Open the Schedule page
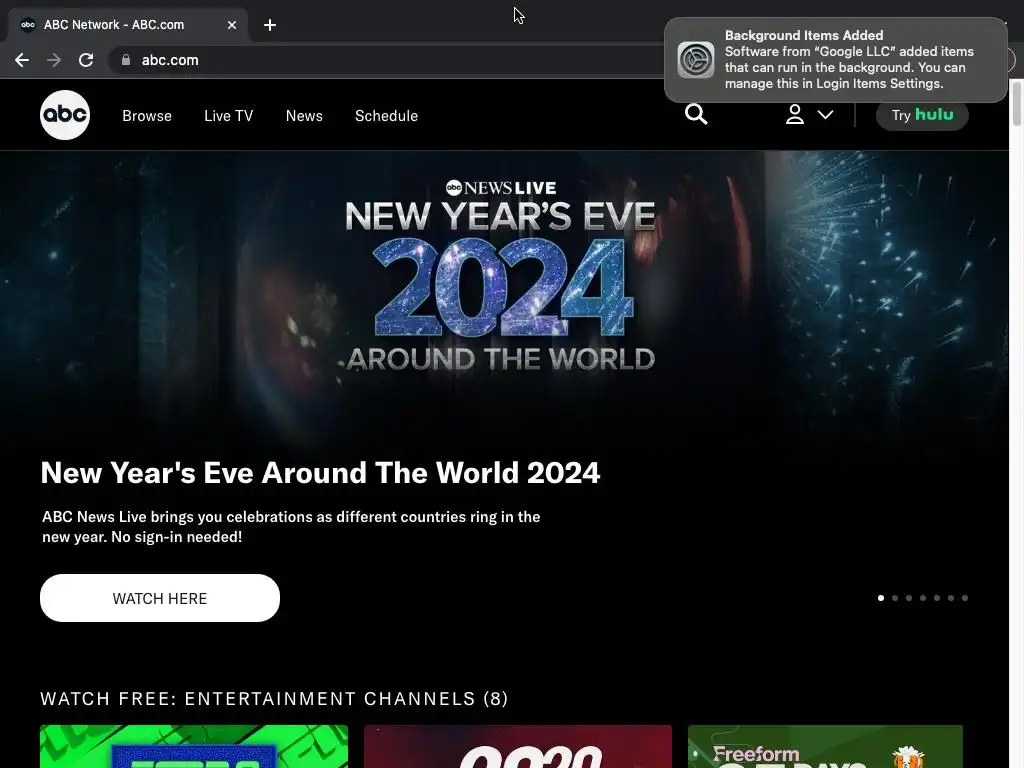Viewport: 1024px width, 768px height. tap(386, 116)
